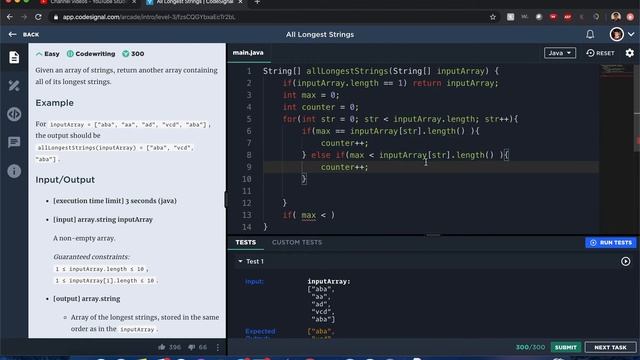Click line number 11 in the gutter
Image resolution: width=640 pixels, height=360 pixels.
pos(247,191)
